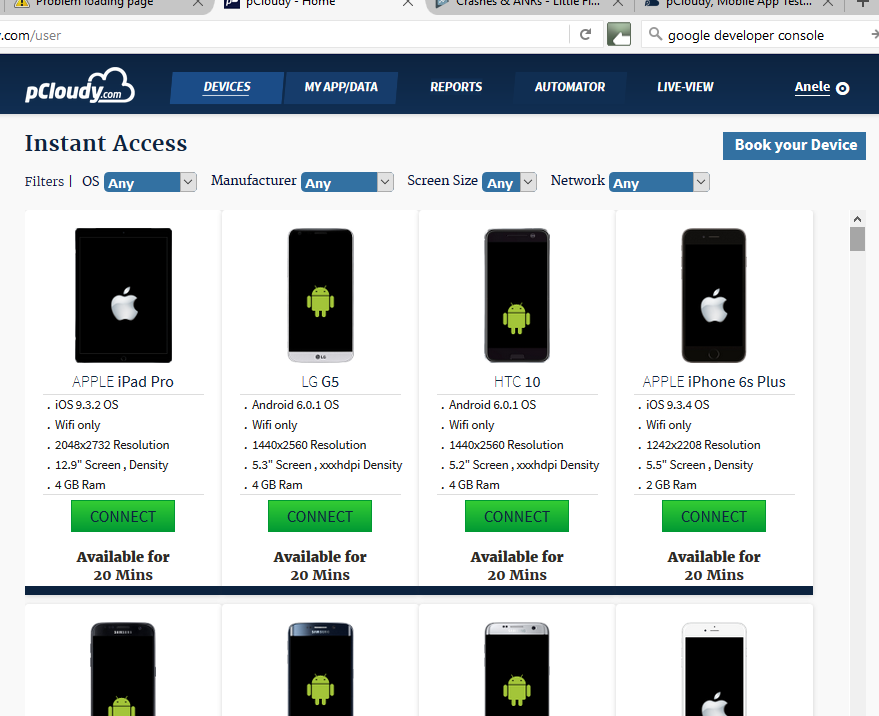Image resolution: width=879 pixels, height=716 pixels.
Task: Click the search magnifier icon
Action: 655,34
